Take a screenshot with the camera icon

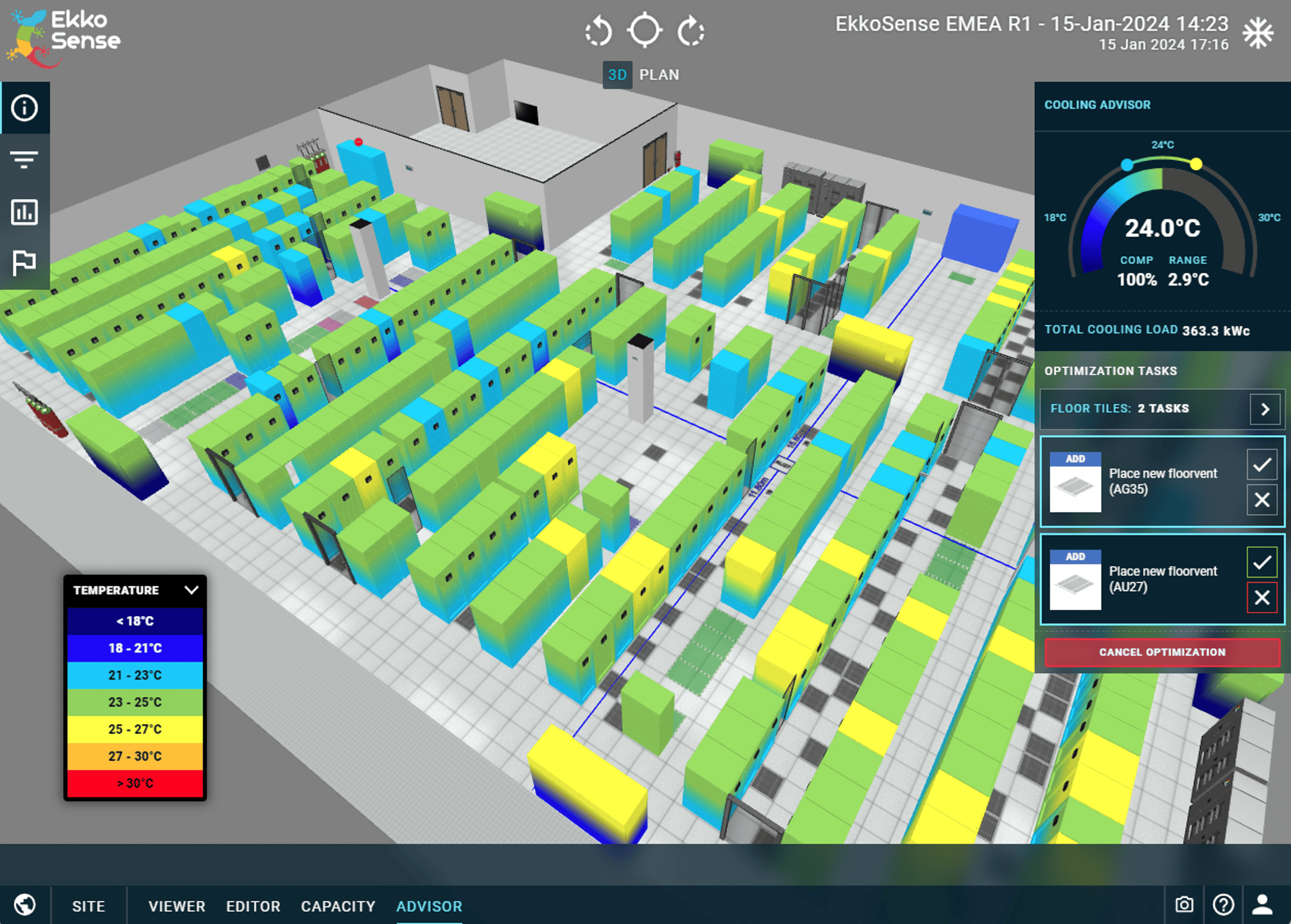(x=1184, y=905)
